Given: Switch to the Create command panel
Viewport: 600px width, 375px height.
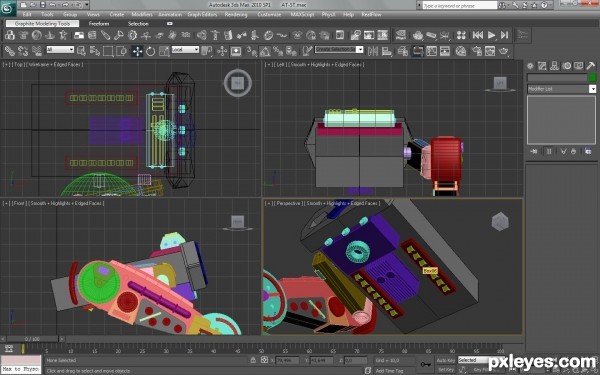Looking at the screenshot, I should tap(530, 66).
